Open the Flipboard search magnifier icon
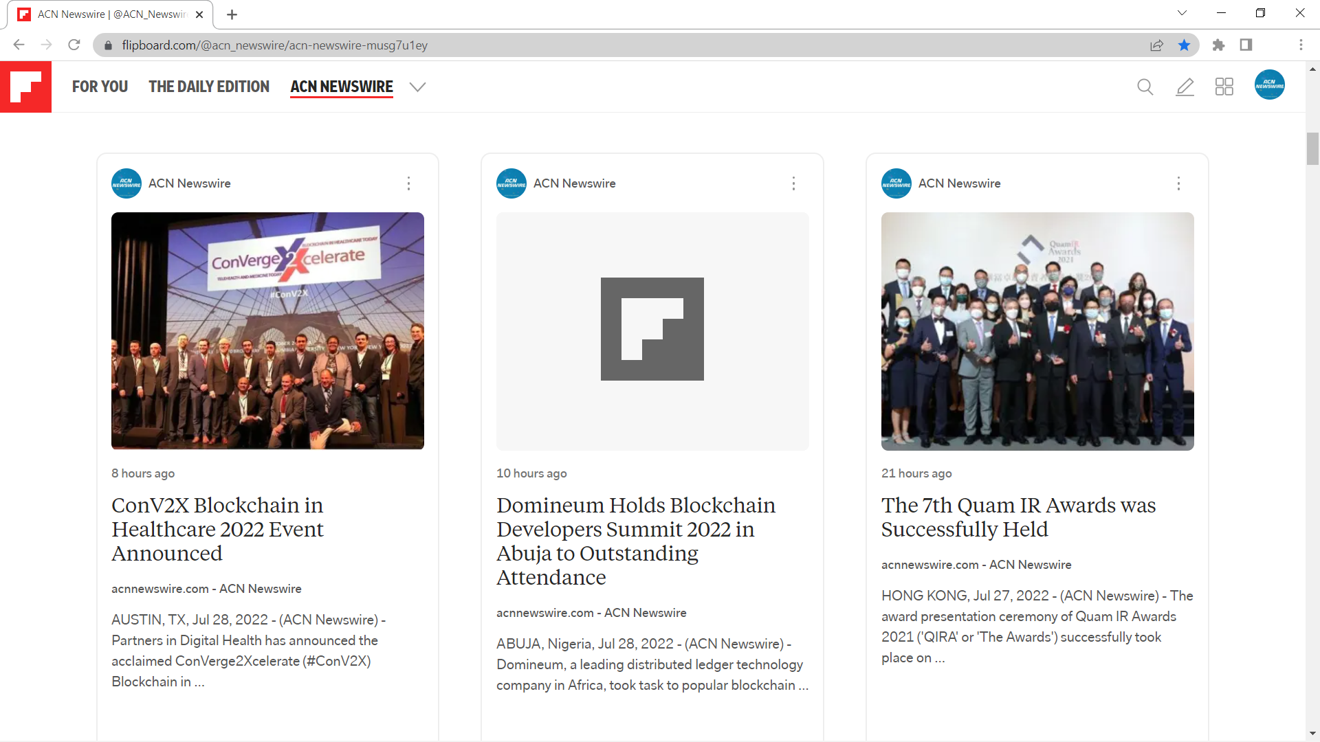 click(x=1145, y=87)
